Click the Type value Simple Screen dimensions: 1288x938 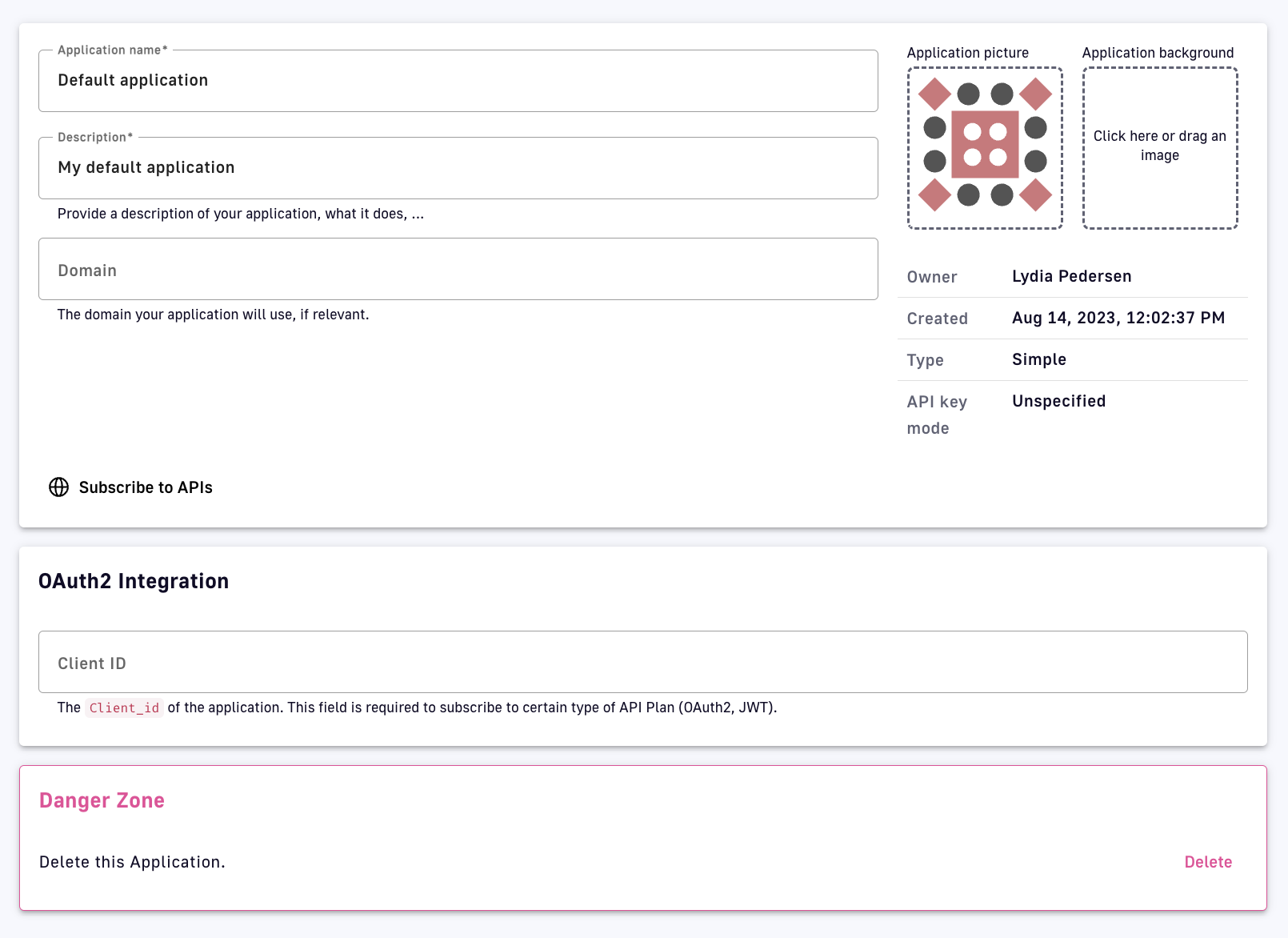click(1038, 359)
